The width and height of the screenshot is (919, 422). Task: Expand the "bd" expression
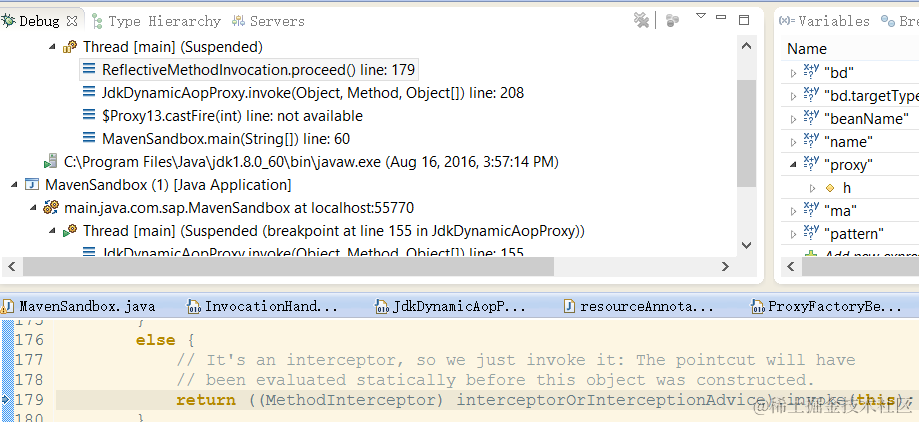pyautogui.click(x=793, y=73)
